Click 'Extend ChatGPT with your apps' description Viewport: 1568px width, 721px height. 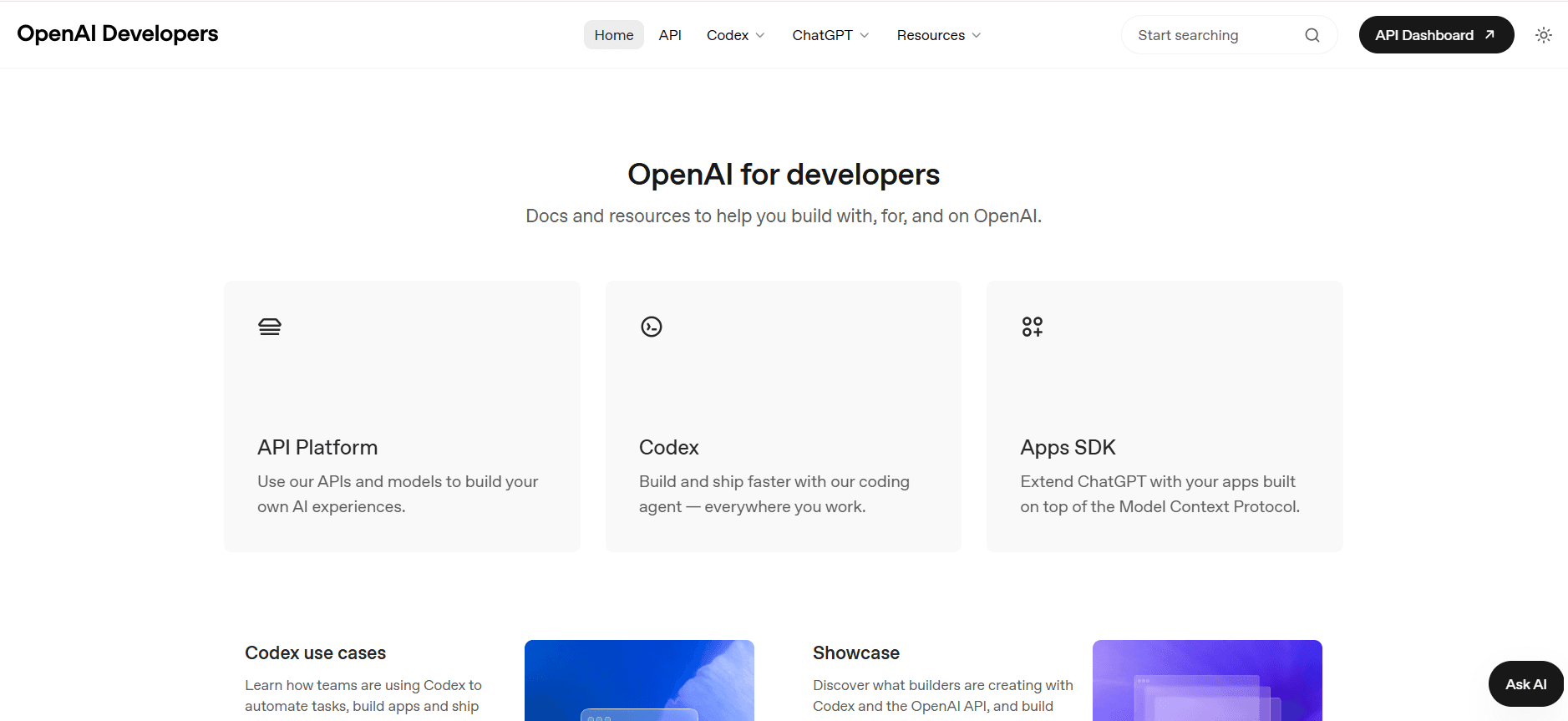pyautogui.click(x=1160, y=494)
